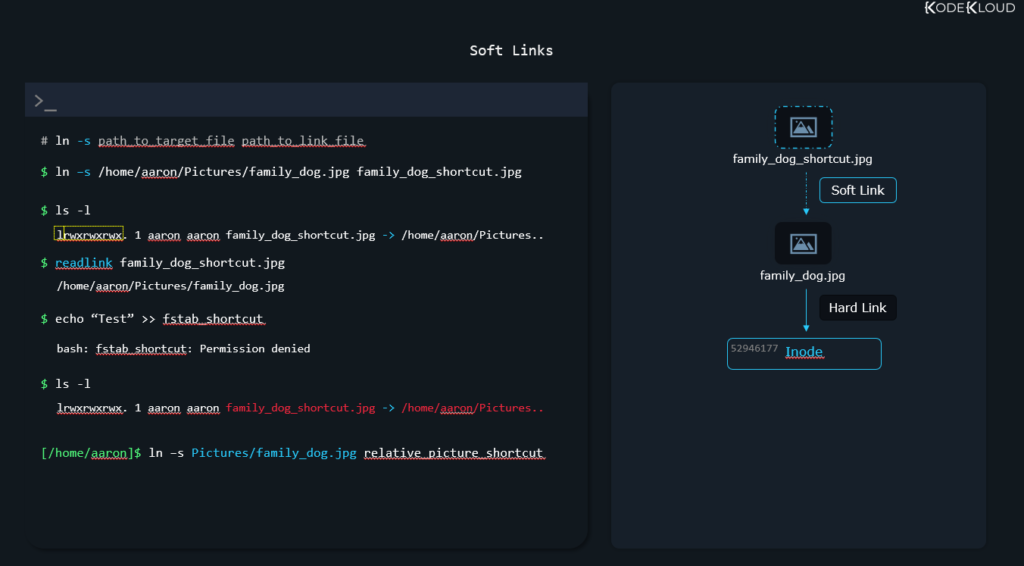Viewport: 1024px width, 566px height.
Task: Click the relative_picture_shortcut text
Action: [454, 453]
